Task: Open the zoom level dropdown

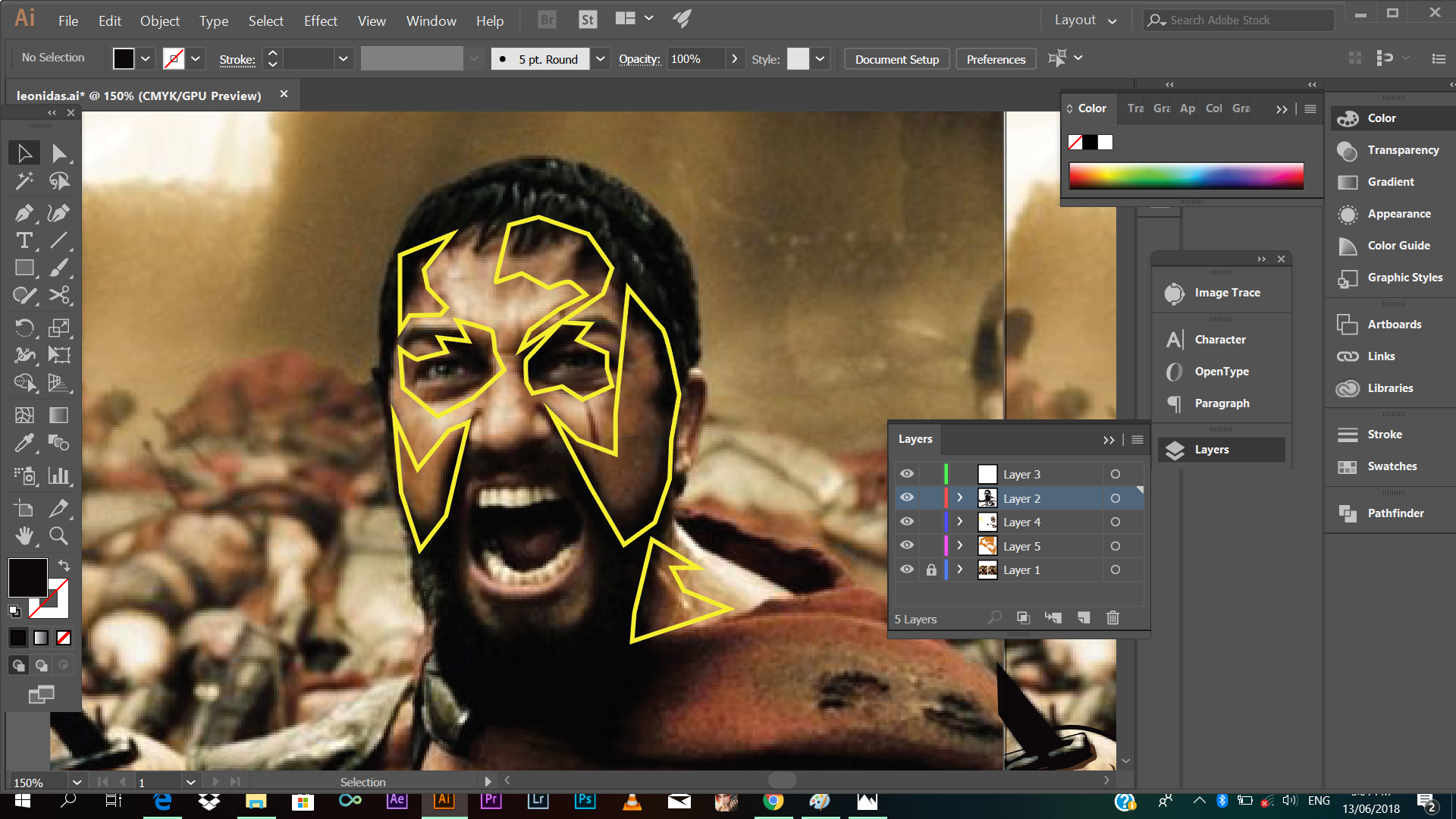Action: (77, 782)
